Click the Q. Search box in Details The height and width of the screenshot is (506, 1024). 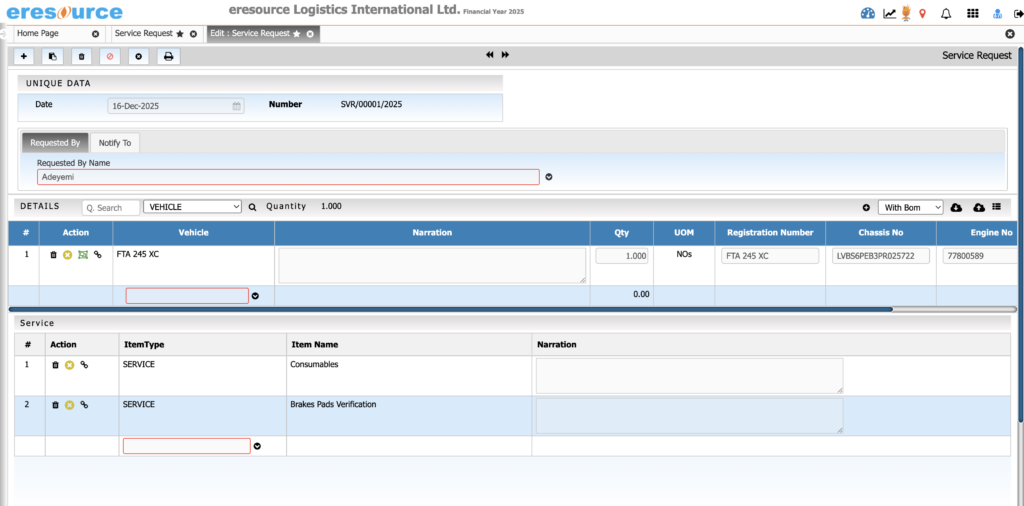(x=110, y=207)
